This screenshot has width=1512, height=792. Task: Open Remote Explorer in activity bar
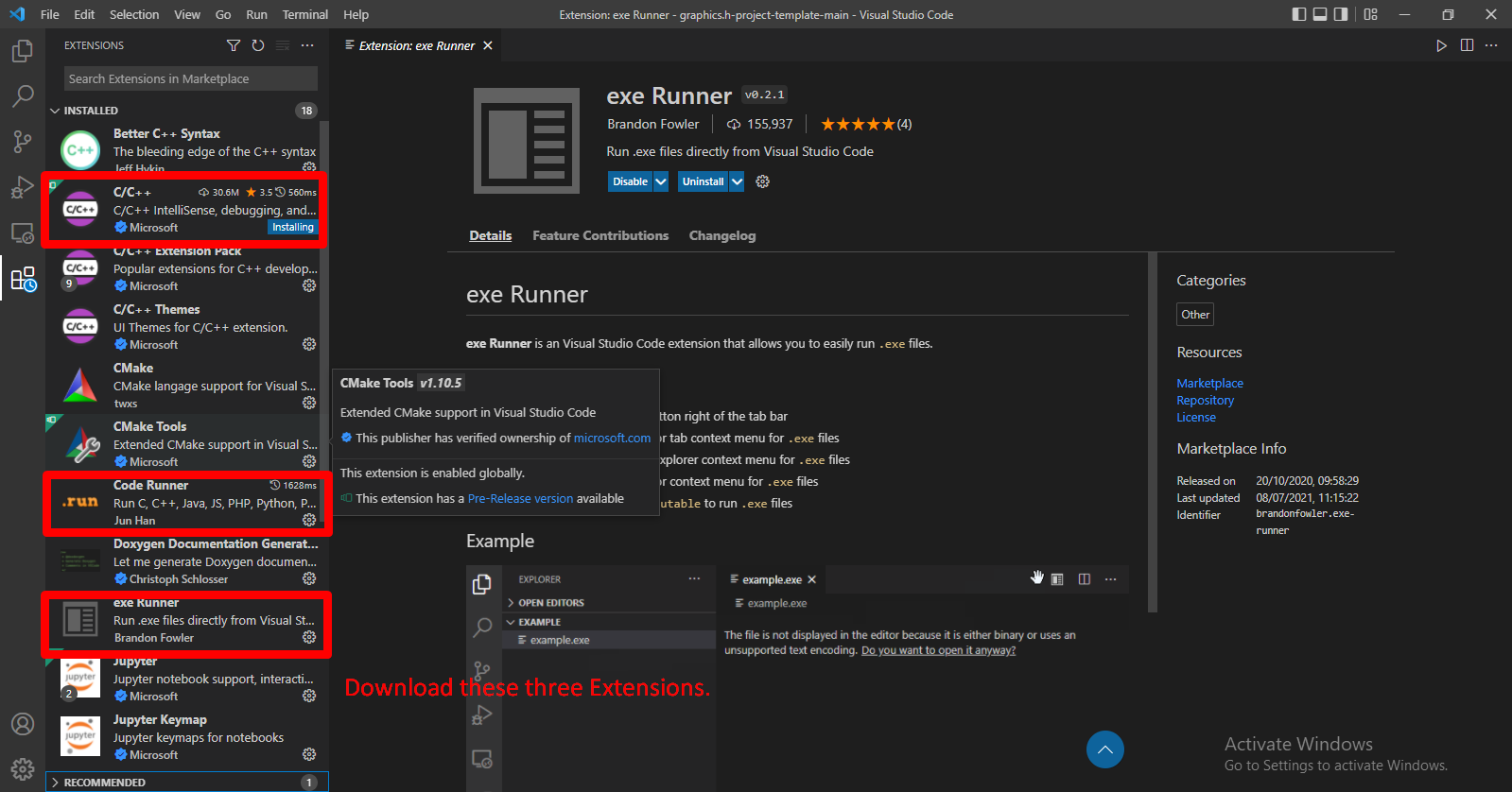23,232
